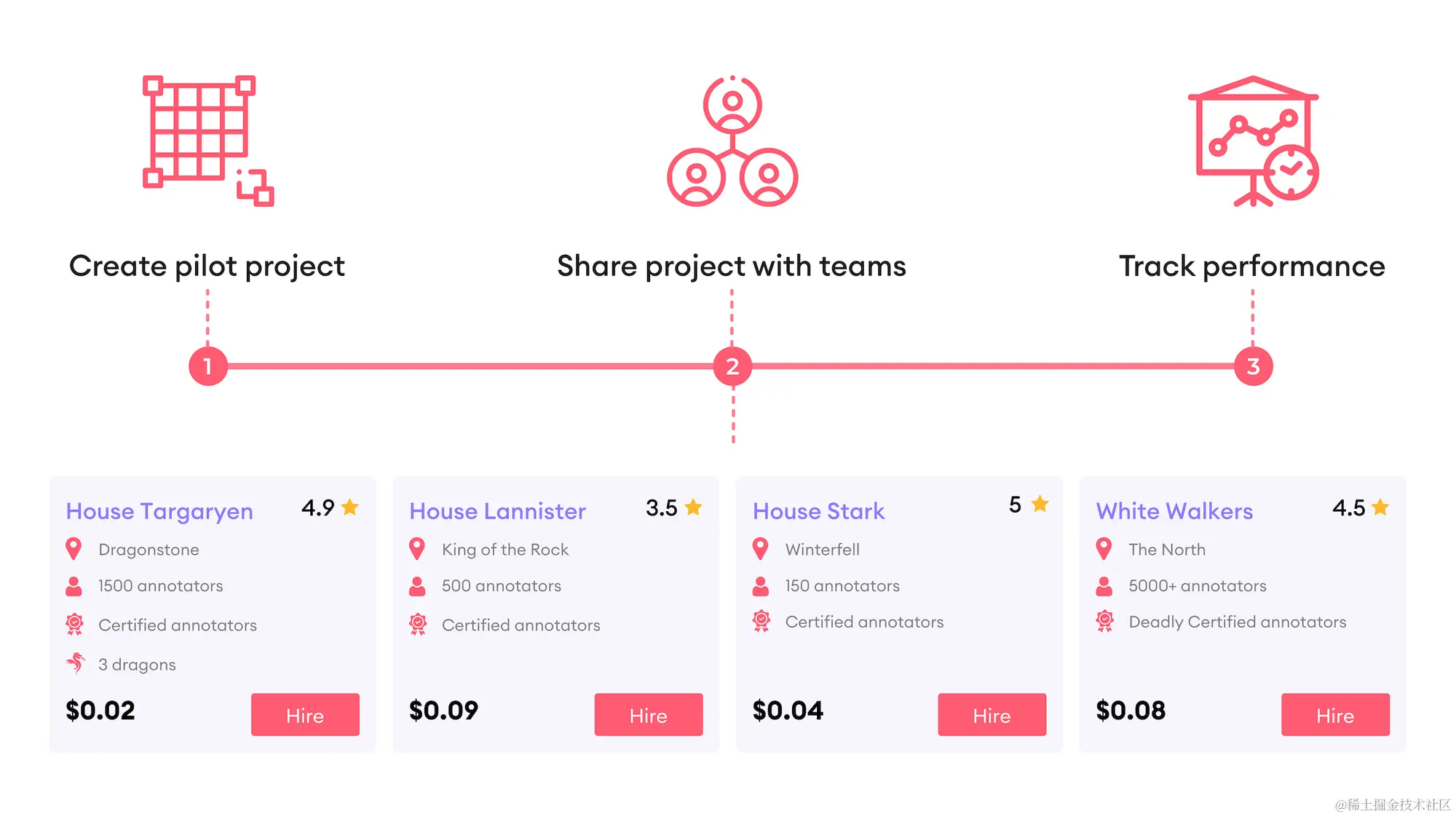Viewport: 1456px width, 817px height.
Task: Click the Share project with teams icon
Action: pos(732,142)
